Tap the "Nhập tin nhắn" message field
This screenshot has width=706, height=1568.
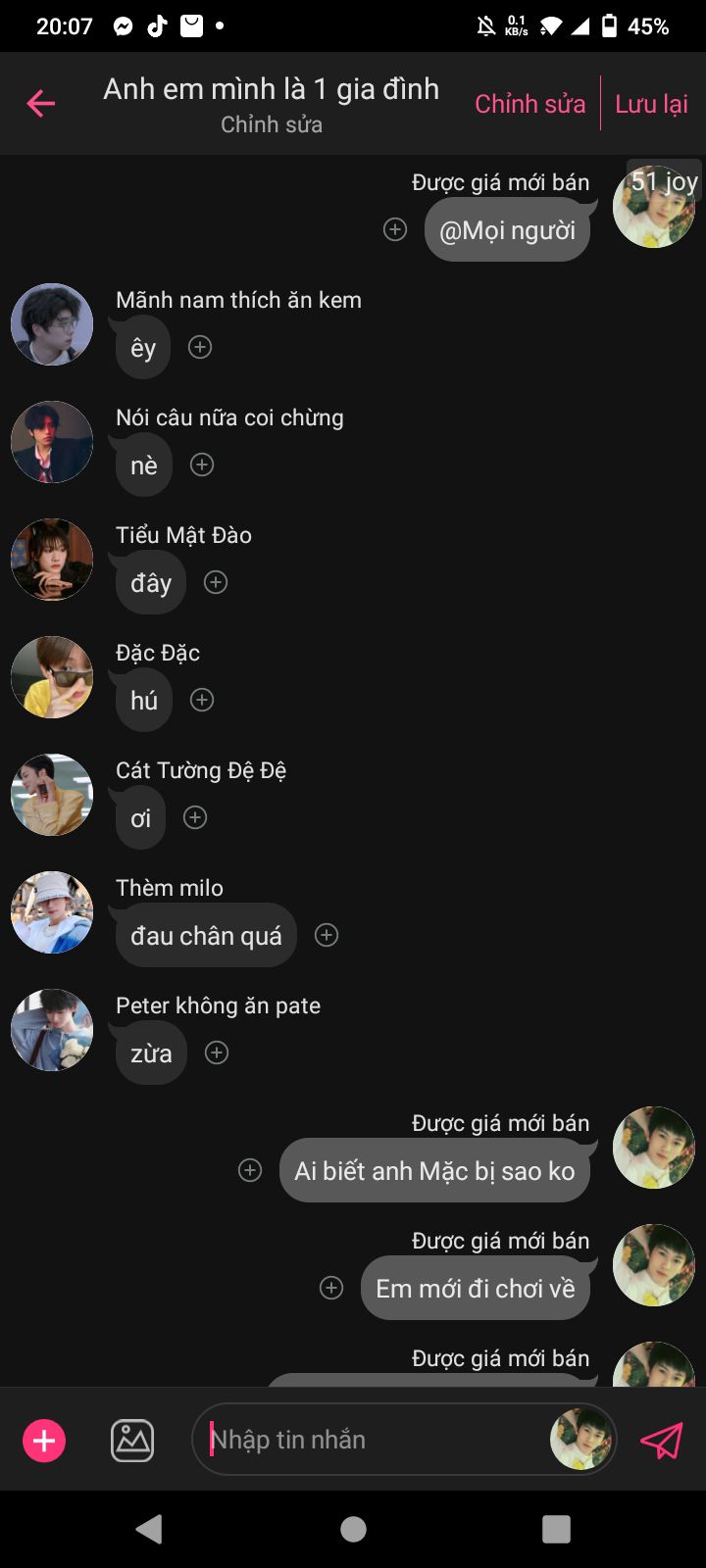point(373,1440)
